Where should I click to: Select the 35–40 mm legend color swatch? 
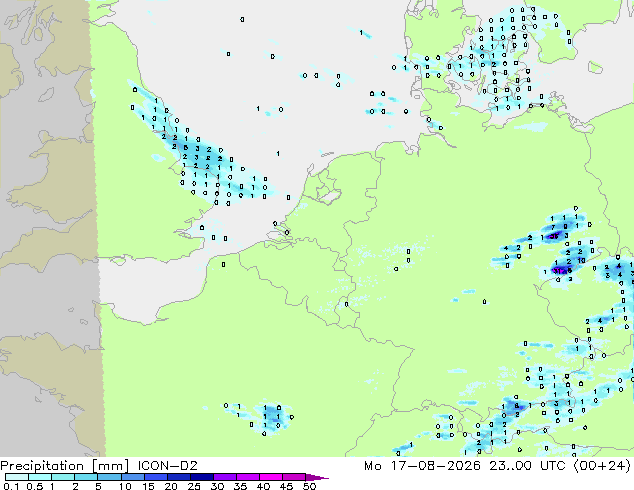point(247,477)
